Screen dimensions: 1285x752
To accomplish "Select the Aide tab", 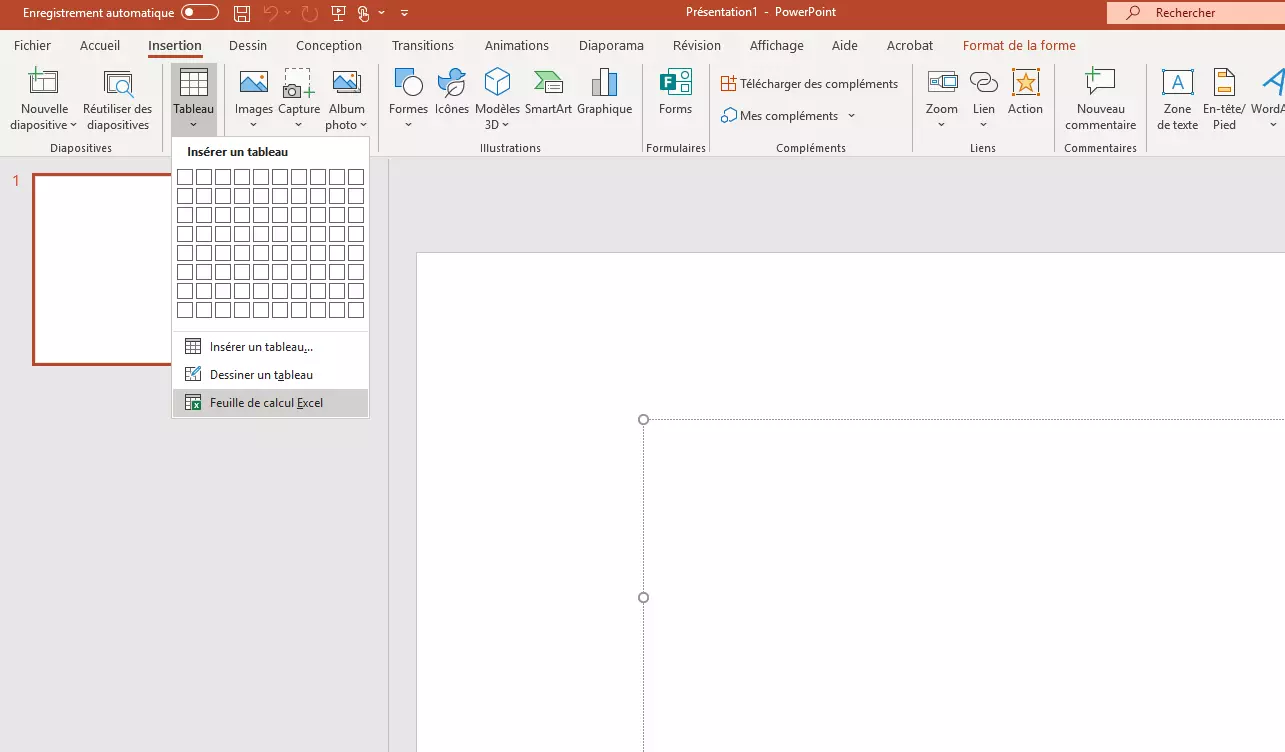I will point(845,45).
